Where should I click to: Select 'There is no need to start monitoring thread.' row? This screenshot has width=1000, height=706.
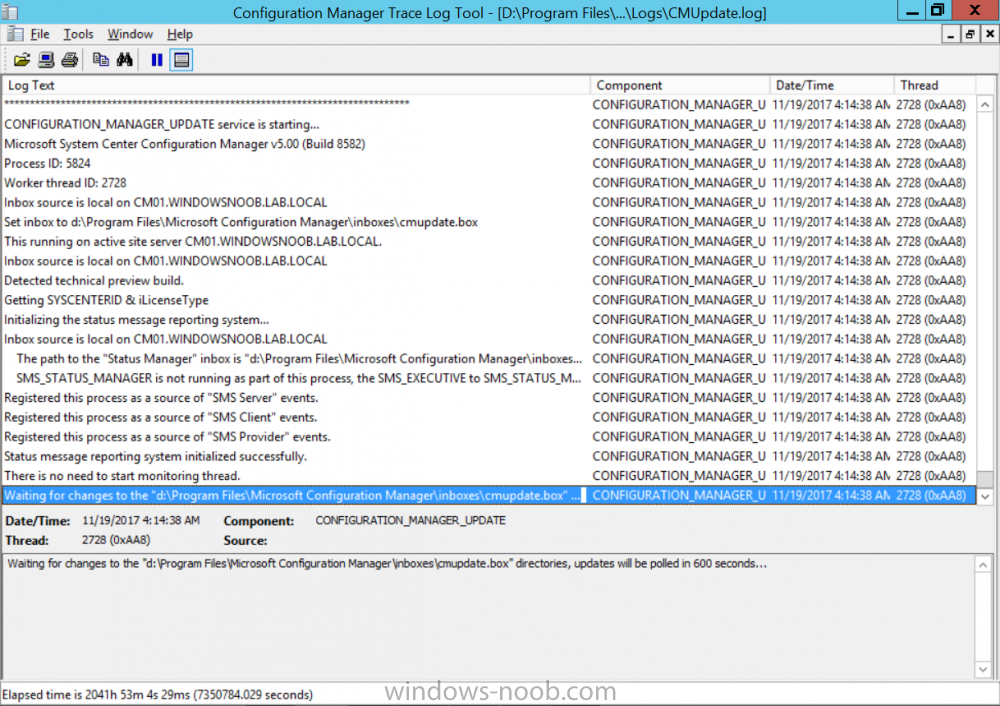point(489,476)
